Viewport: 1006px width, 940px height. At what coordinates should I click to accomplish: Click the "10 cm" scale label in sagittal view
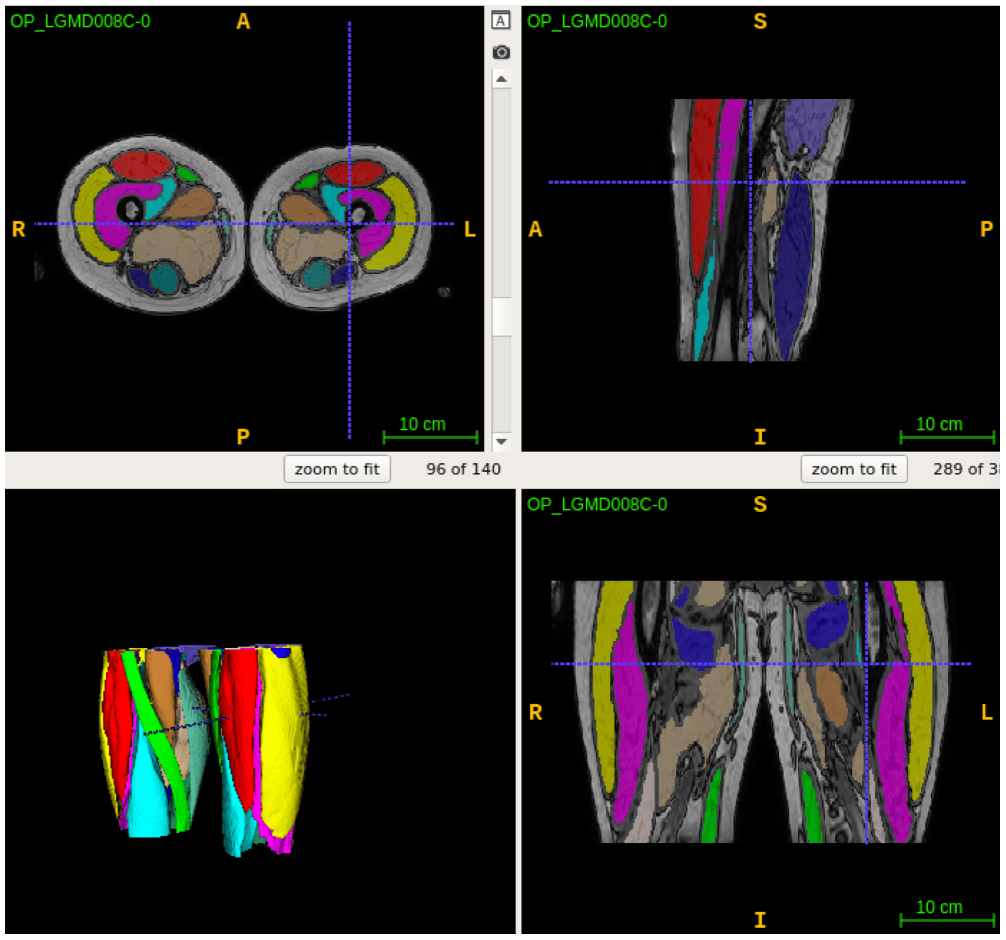[x=939, y=424]
